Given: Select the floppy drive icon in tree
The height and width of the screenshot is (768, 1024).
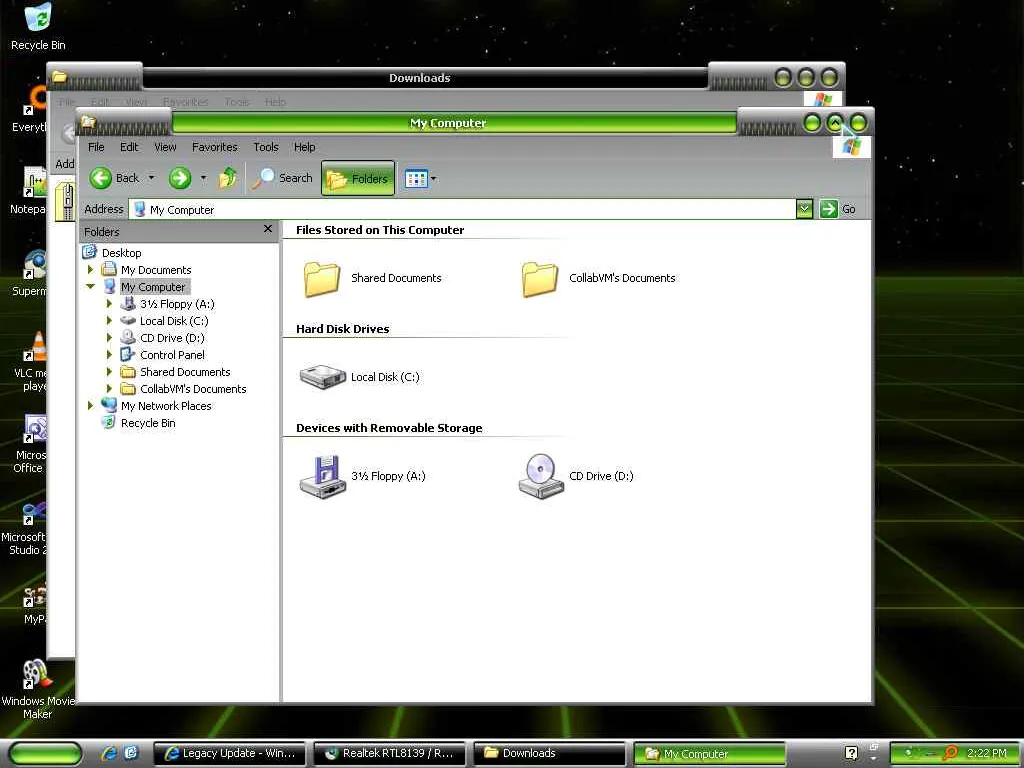Looking at the screenshot, I should pyautogui.click(x=128, y=304).
